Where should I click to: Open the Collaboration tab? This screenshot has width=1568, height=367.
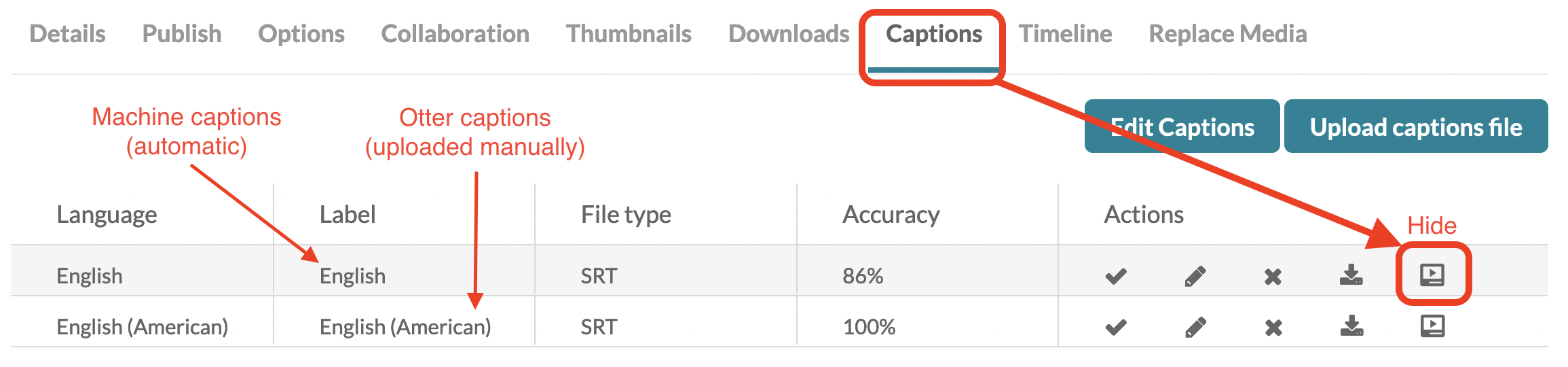coord(455,34)
